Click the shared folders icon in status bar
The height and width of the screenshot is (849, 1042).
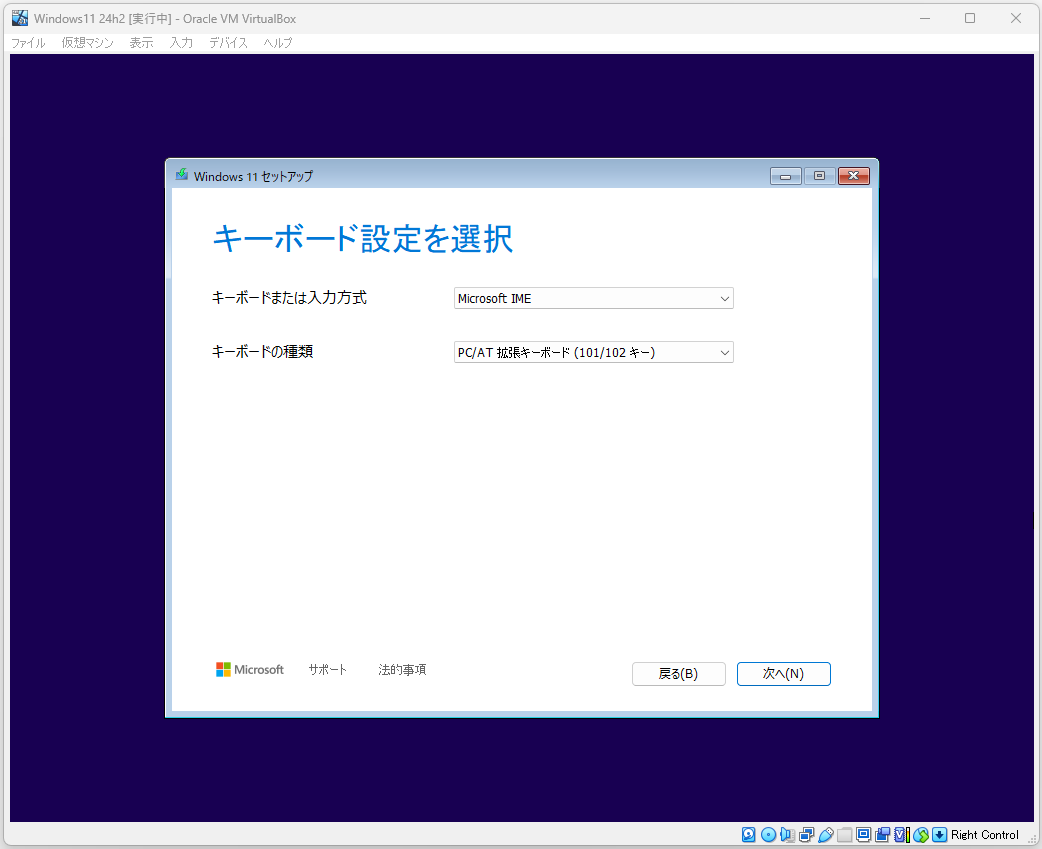(x=845, y=834)
